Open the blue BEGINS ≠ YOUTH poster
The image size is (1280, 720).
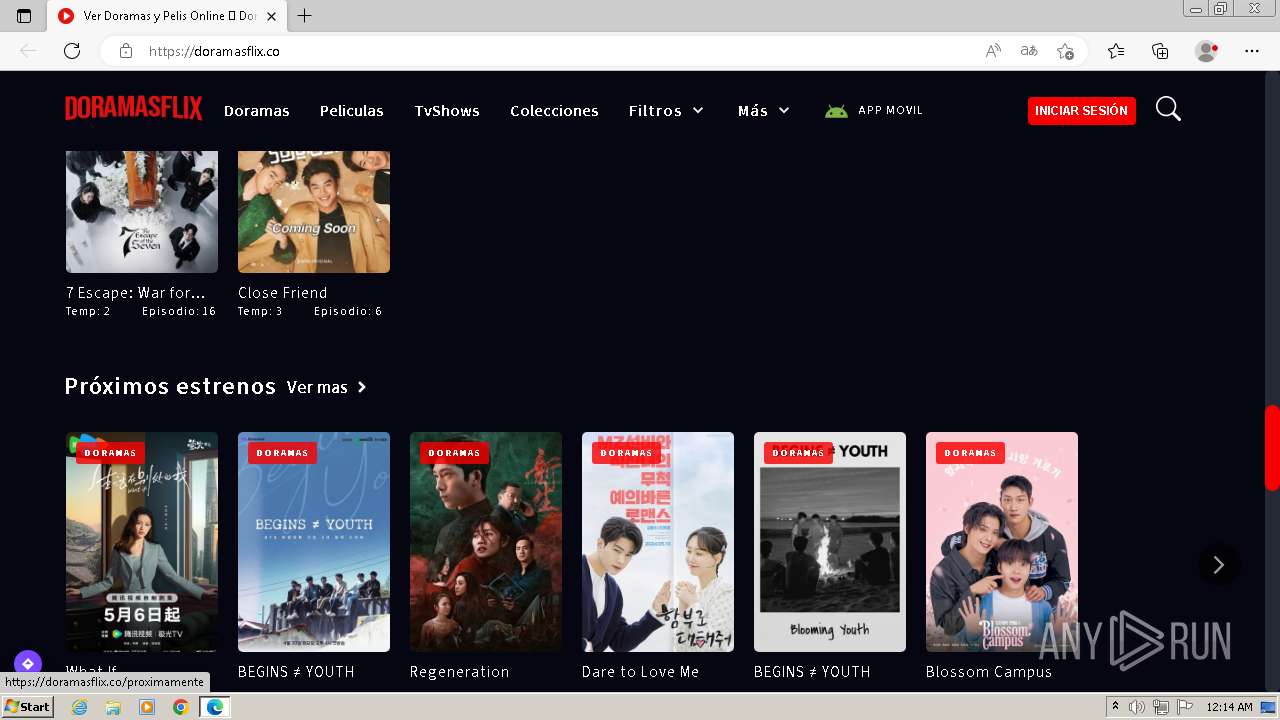coord(314,542)
